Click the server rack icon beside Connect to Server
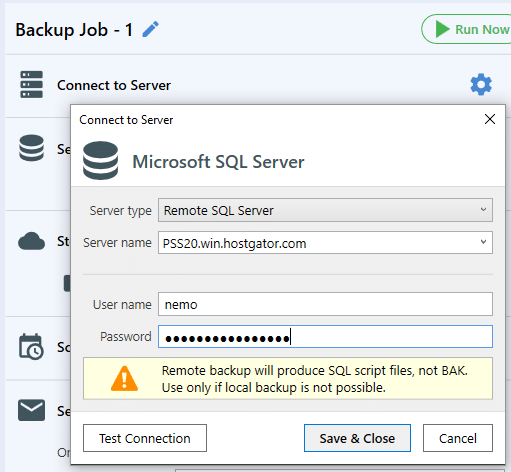The width and height of the screenshot is (511, 472). pyautogui.click(x=31, y=84)
